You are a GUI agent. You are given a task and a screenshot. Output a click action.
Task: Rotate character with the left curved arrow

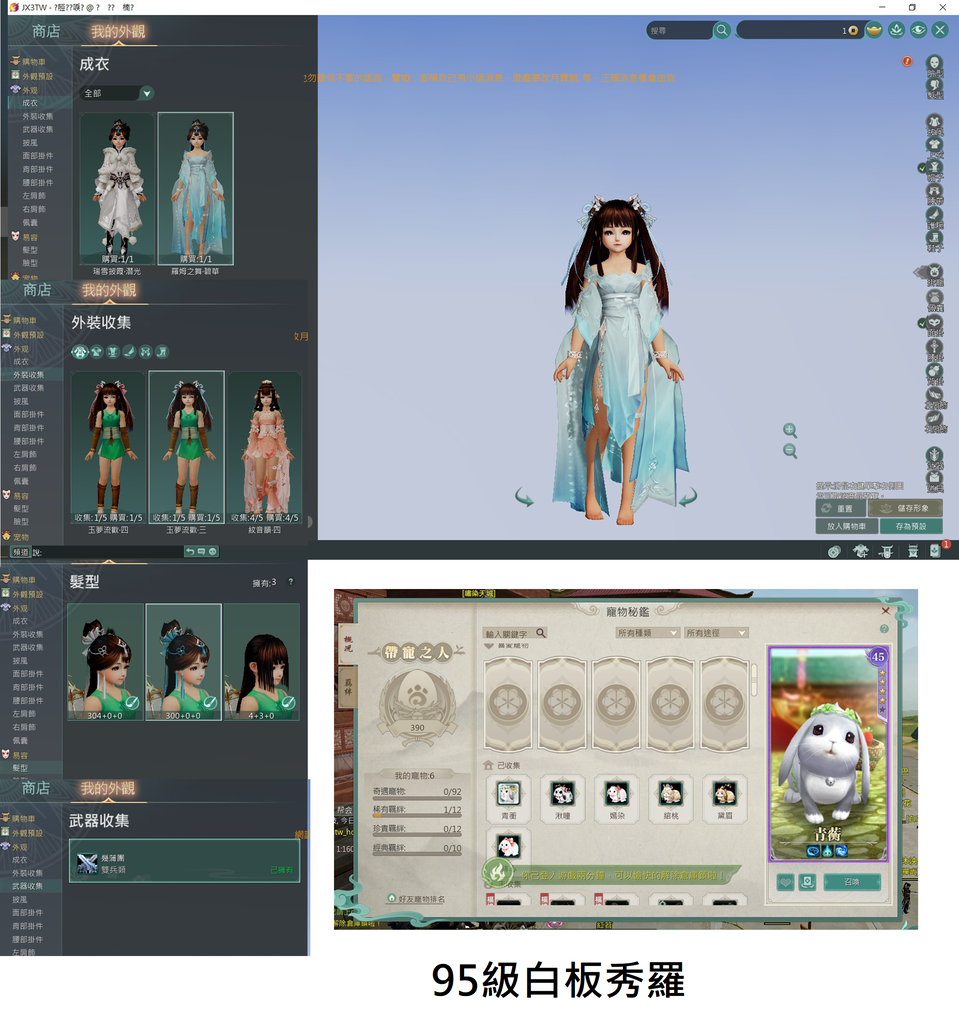524,498
